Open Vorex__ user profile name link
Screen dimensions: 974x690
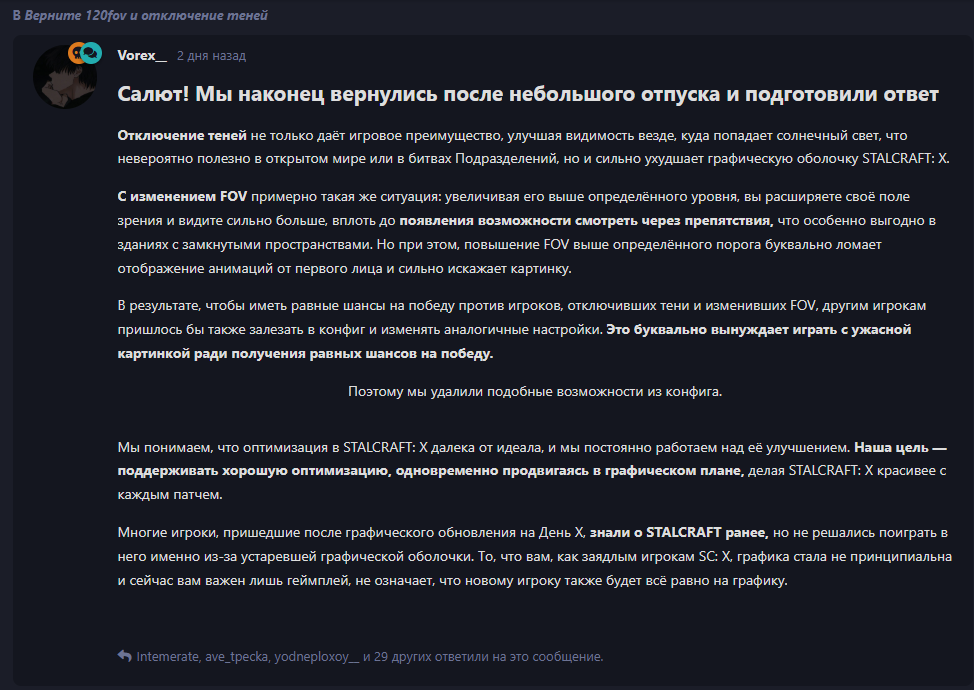[x=142, y=55]
